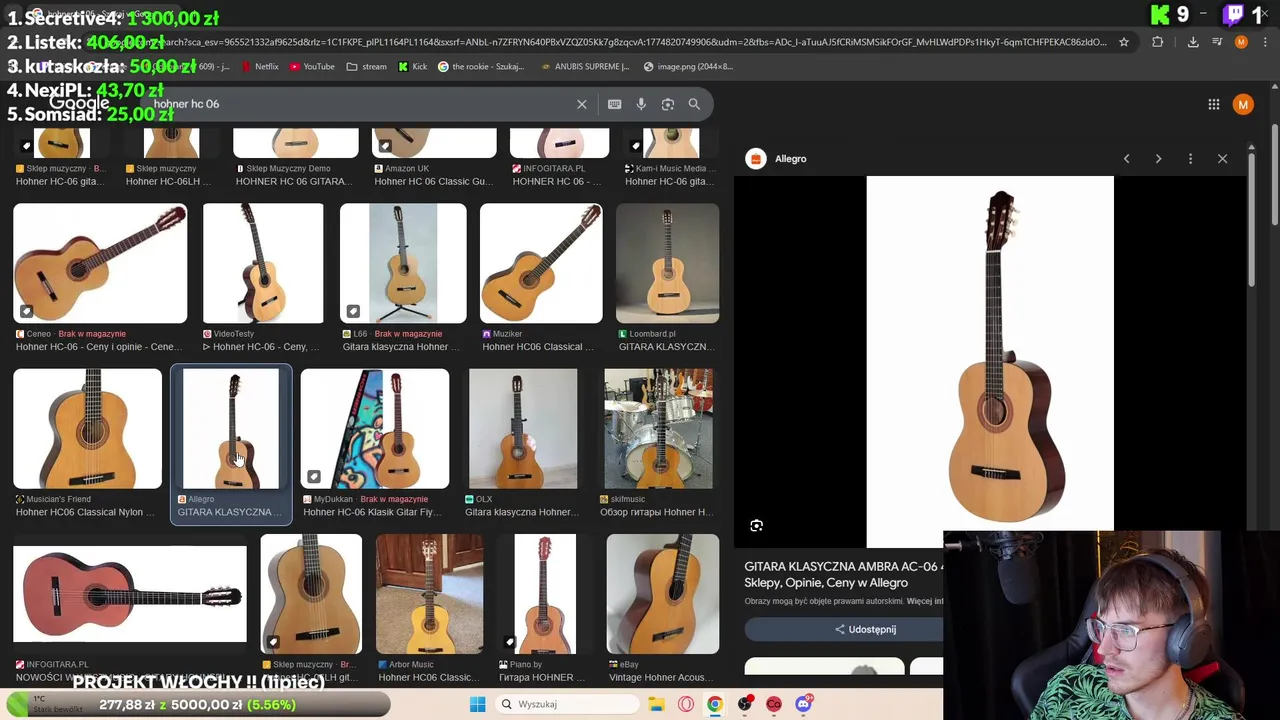Open the Chrome extensions puzzle icon

tap(1158, 42)
